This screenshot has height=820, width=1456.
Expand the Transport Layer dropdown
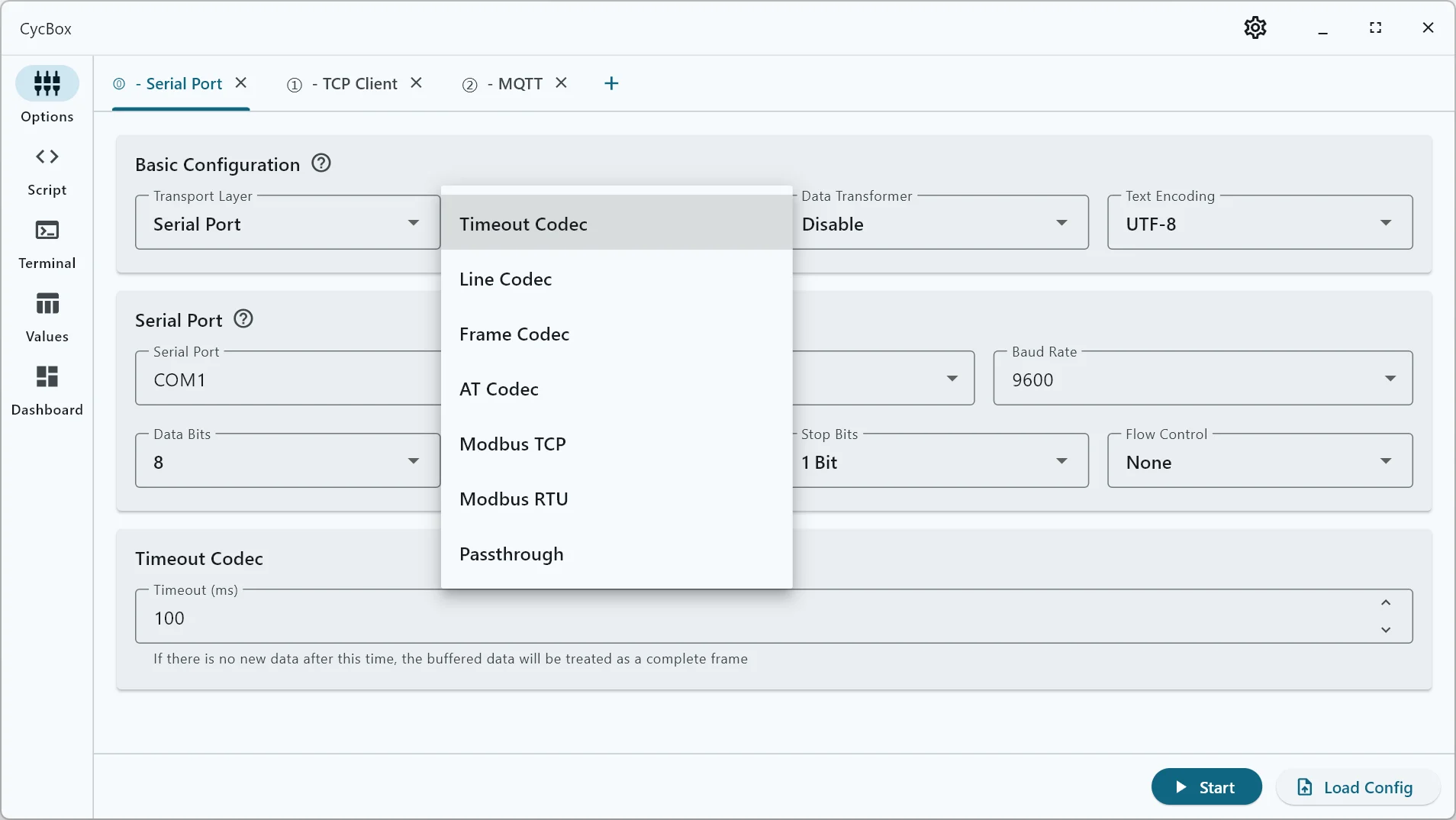[287, 223]
